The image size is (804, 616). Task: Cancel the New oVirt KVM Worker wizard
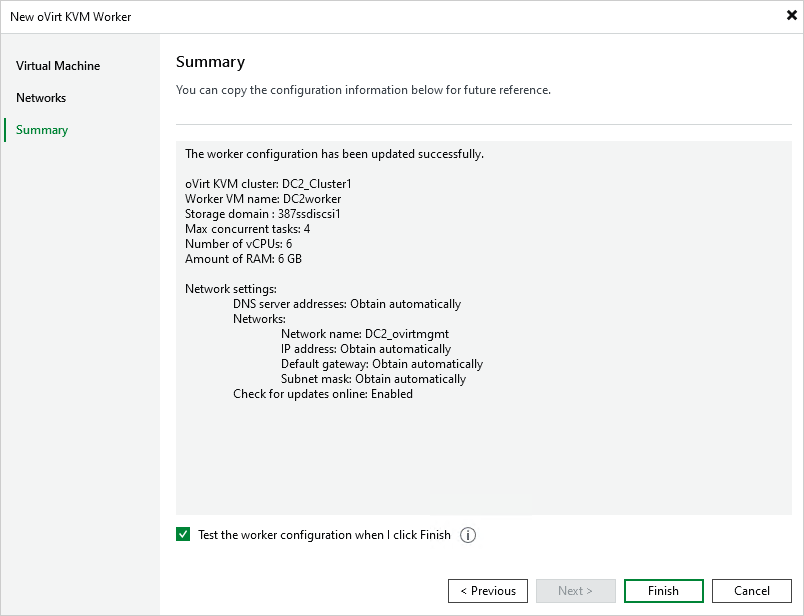(751, 590)
